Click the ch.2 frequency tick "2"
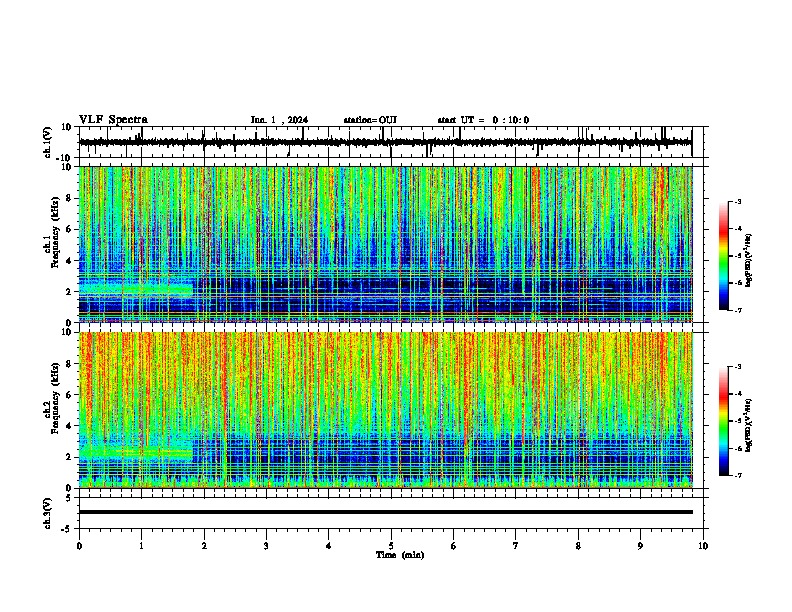The image size is (792, 612). pyautogui.click(x=70, y=457)
